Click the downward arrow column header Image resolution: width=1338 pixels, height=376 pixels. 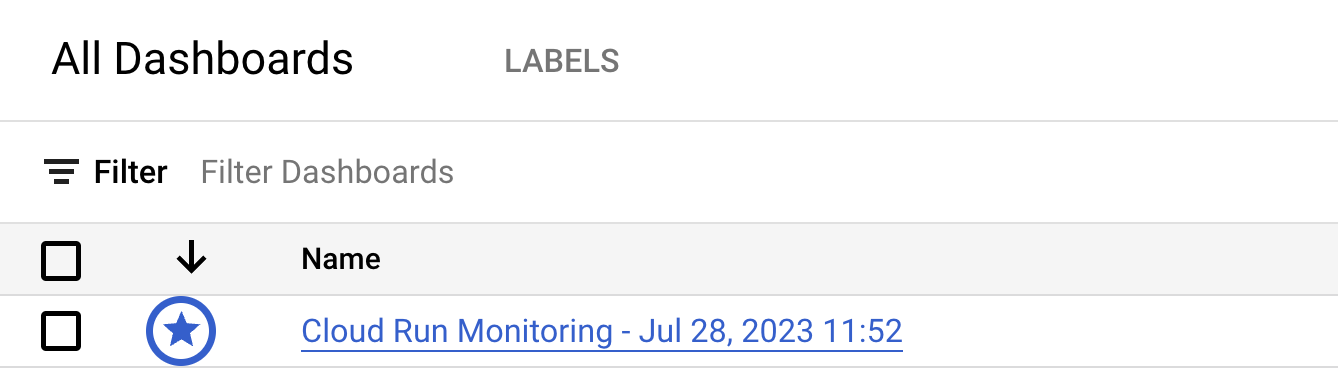pyautogui.click(x=190, y=260)
